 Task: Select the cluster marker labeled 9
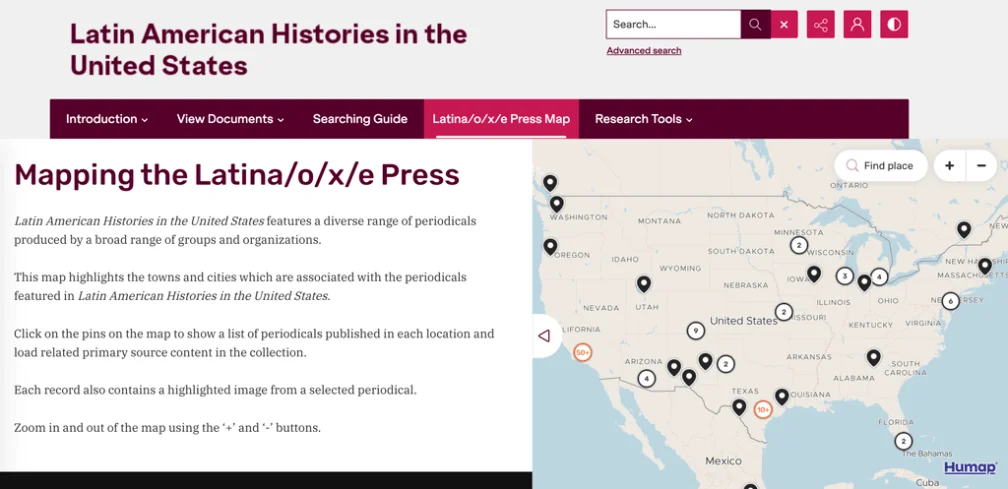click(x=696, y=331)
